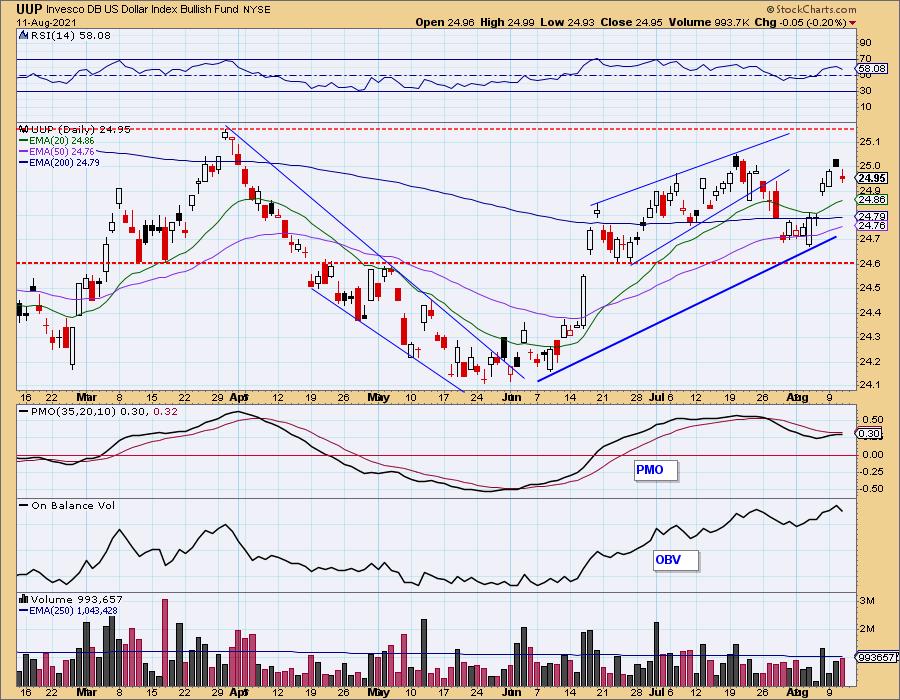
Task: Click the blue OBV annotation box
Action: (676, 560)
